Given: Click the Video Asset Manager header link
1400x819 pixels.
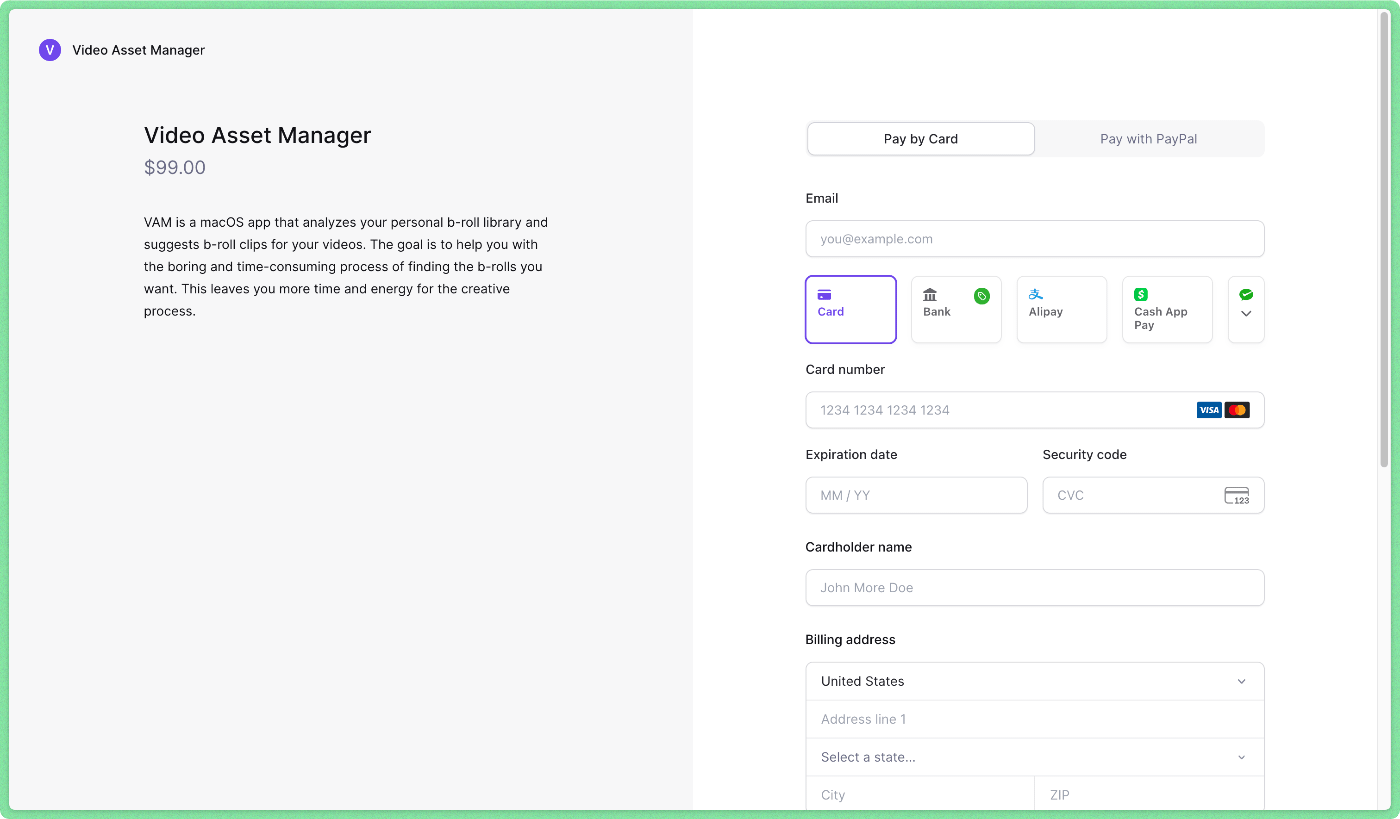Looking at the screenshot, I should pos(138,49).
